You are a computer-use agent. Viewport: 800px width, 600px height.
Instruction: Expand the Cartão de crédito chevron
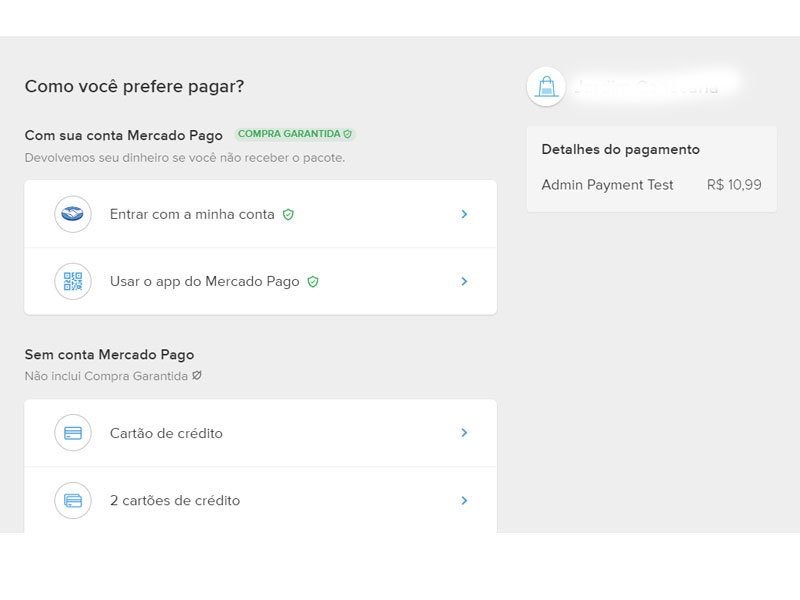coord(464,433)
